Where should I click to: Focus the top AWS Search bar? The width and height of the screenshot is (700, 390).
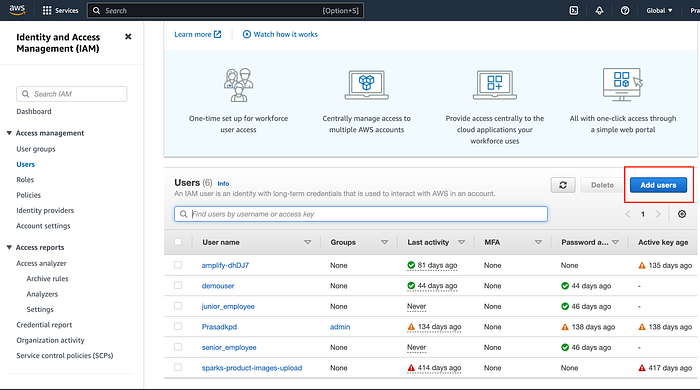(x=225, y=10)
